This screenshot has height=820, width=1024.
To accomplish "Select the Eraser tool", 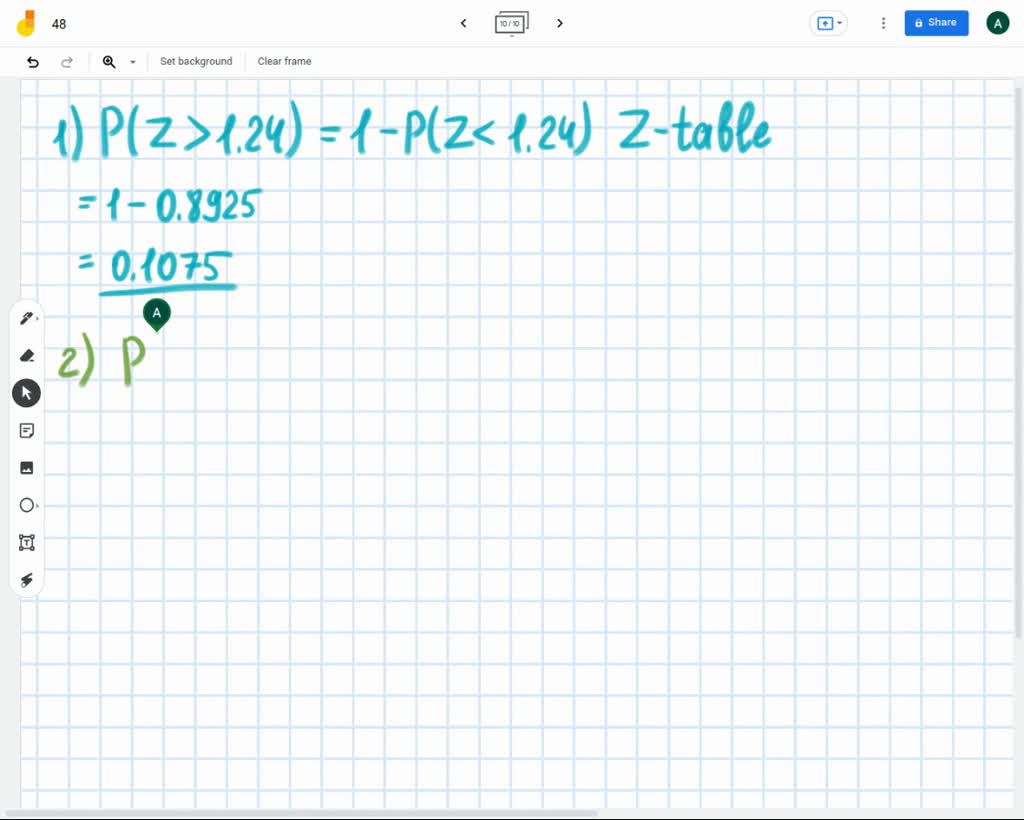I will point(26,355).
